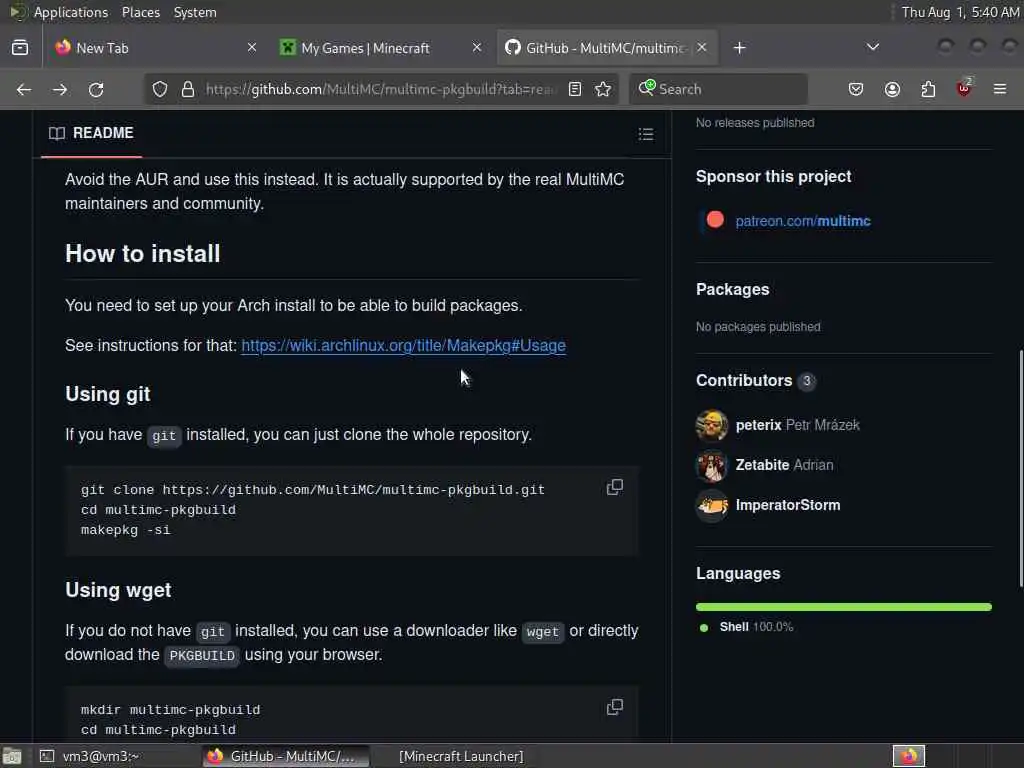Switch to GitHub MultiMC taskbar window
The image size is (1024, 768).
pos(285,756)
